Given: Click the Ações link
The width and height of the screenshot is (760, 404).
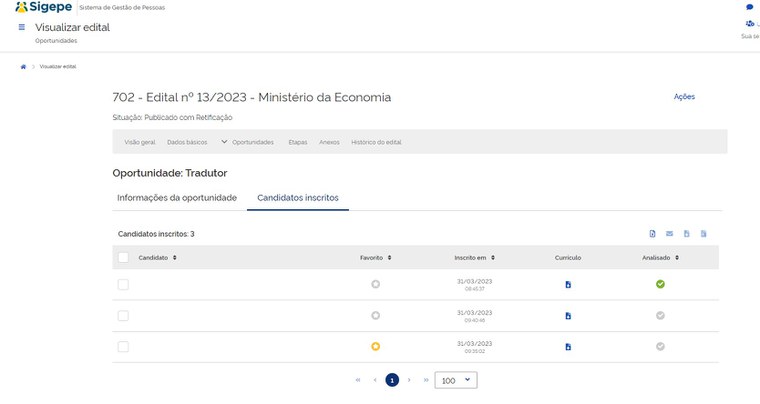Looking at the screenshot, I should [x=684, y=97].
